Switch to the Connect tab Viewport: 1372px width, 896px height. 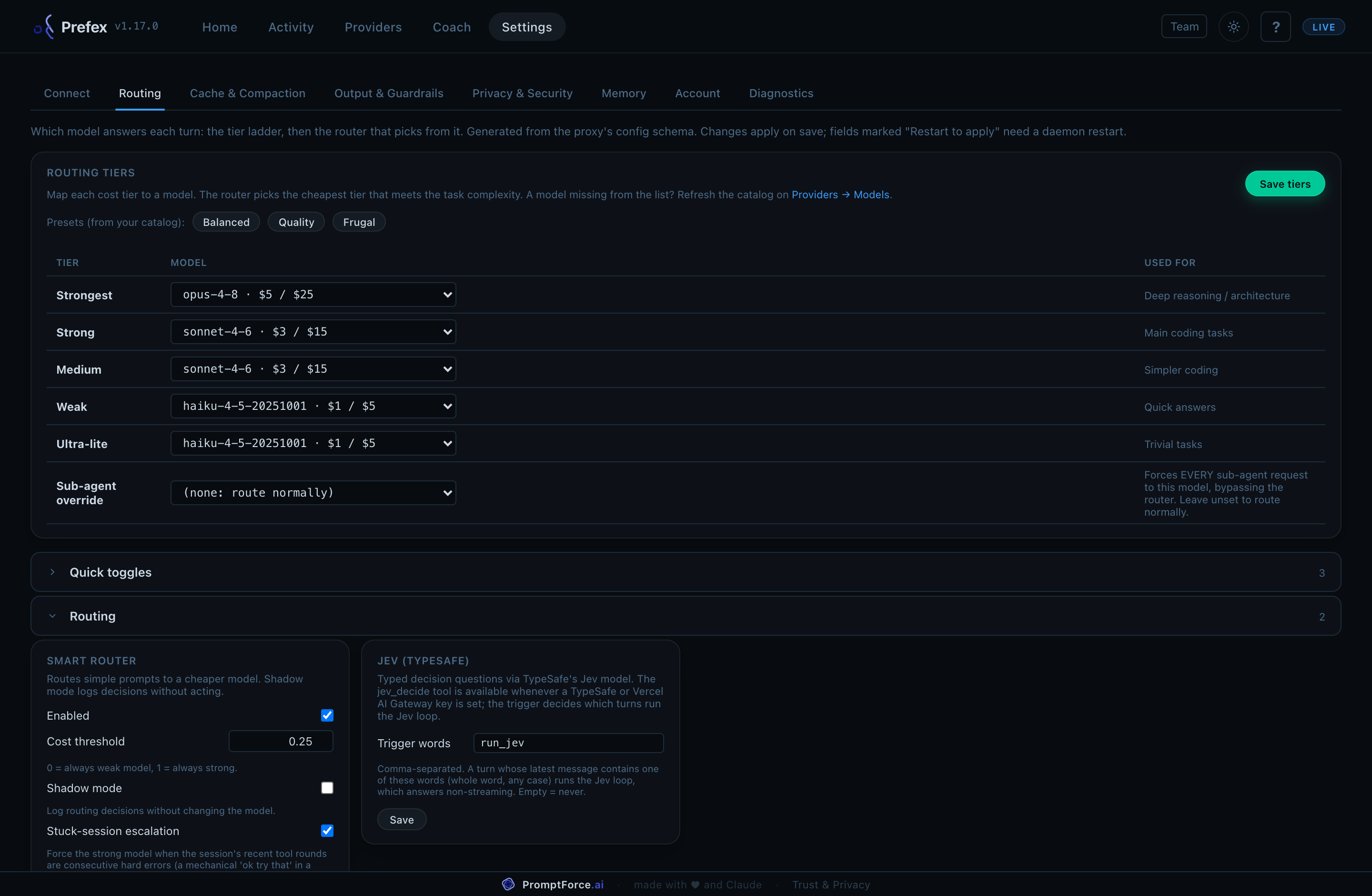click(67, 93)
